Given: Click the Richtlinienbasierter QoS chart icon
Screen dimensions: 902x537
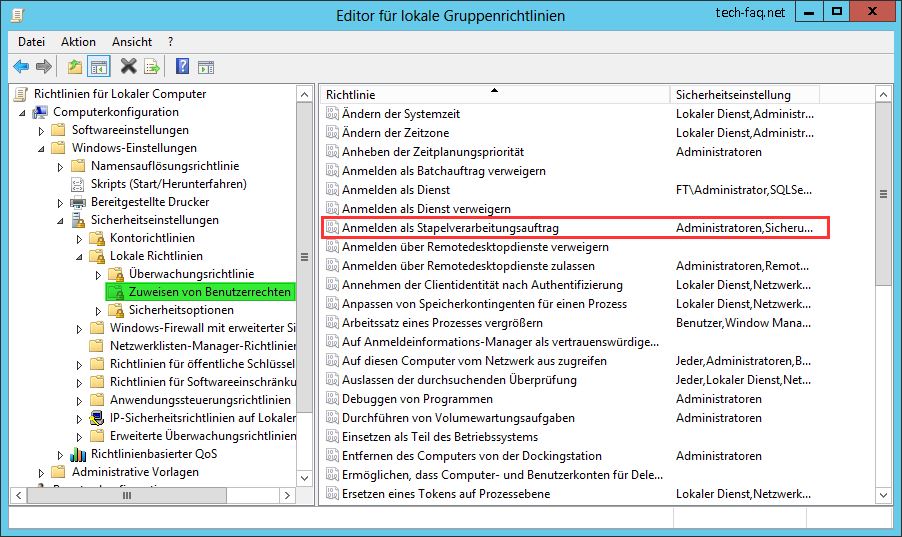Looking at the screenshot, I should tap(78, 454).
